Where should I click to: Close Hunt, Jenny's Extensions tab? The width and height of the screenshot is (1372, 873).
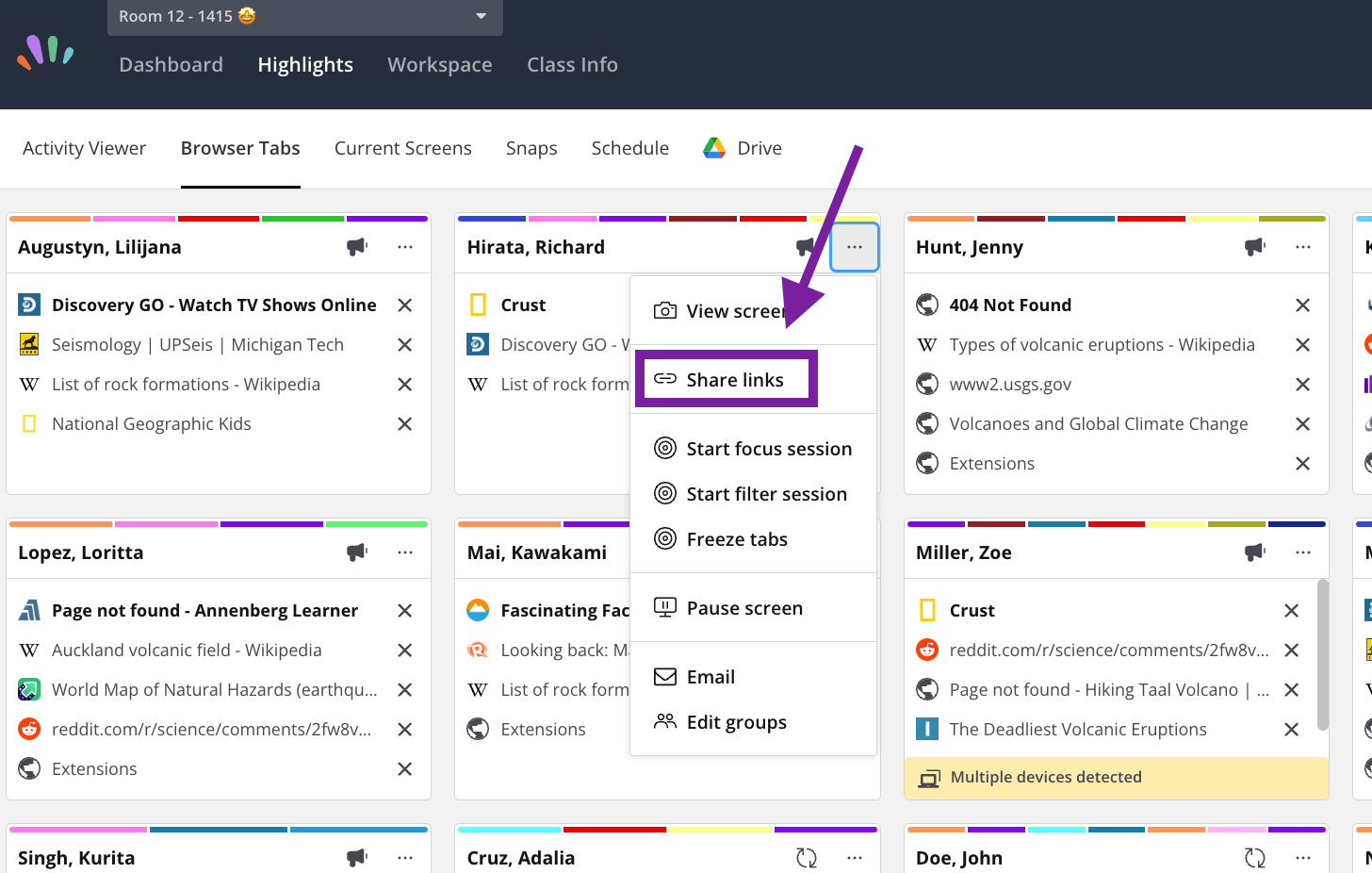point(1303,464)
